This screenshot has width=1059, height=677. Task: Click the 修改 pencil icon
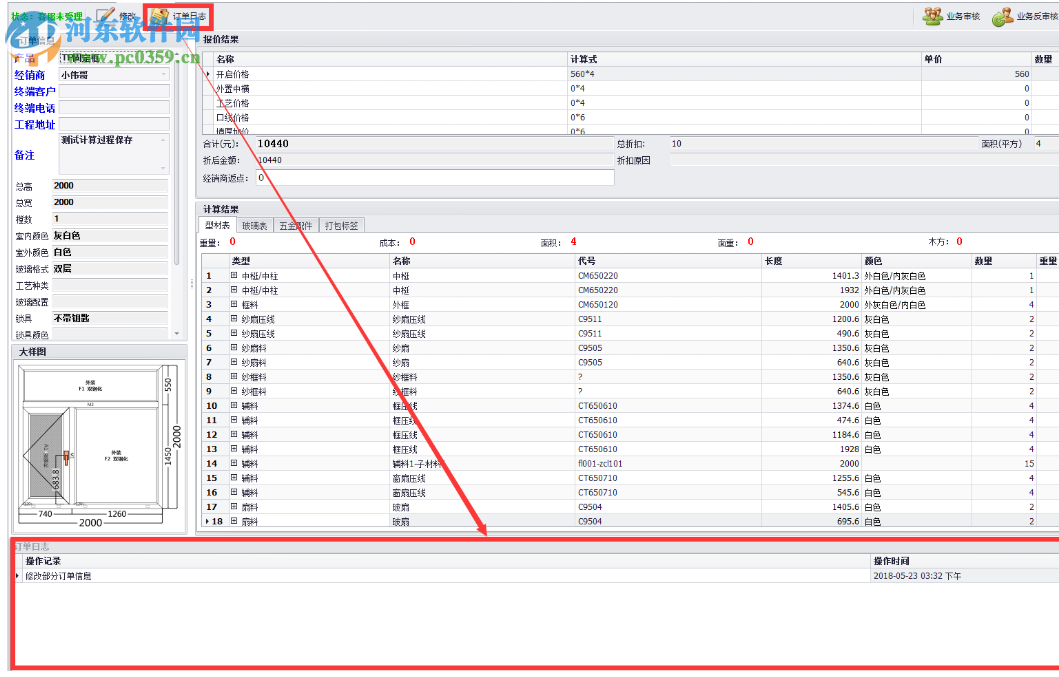(105, 15)
